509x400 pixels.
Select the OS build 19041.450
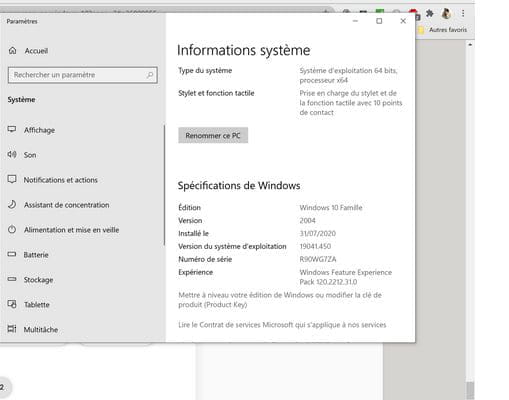pos(315,246)
